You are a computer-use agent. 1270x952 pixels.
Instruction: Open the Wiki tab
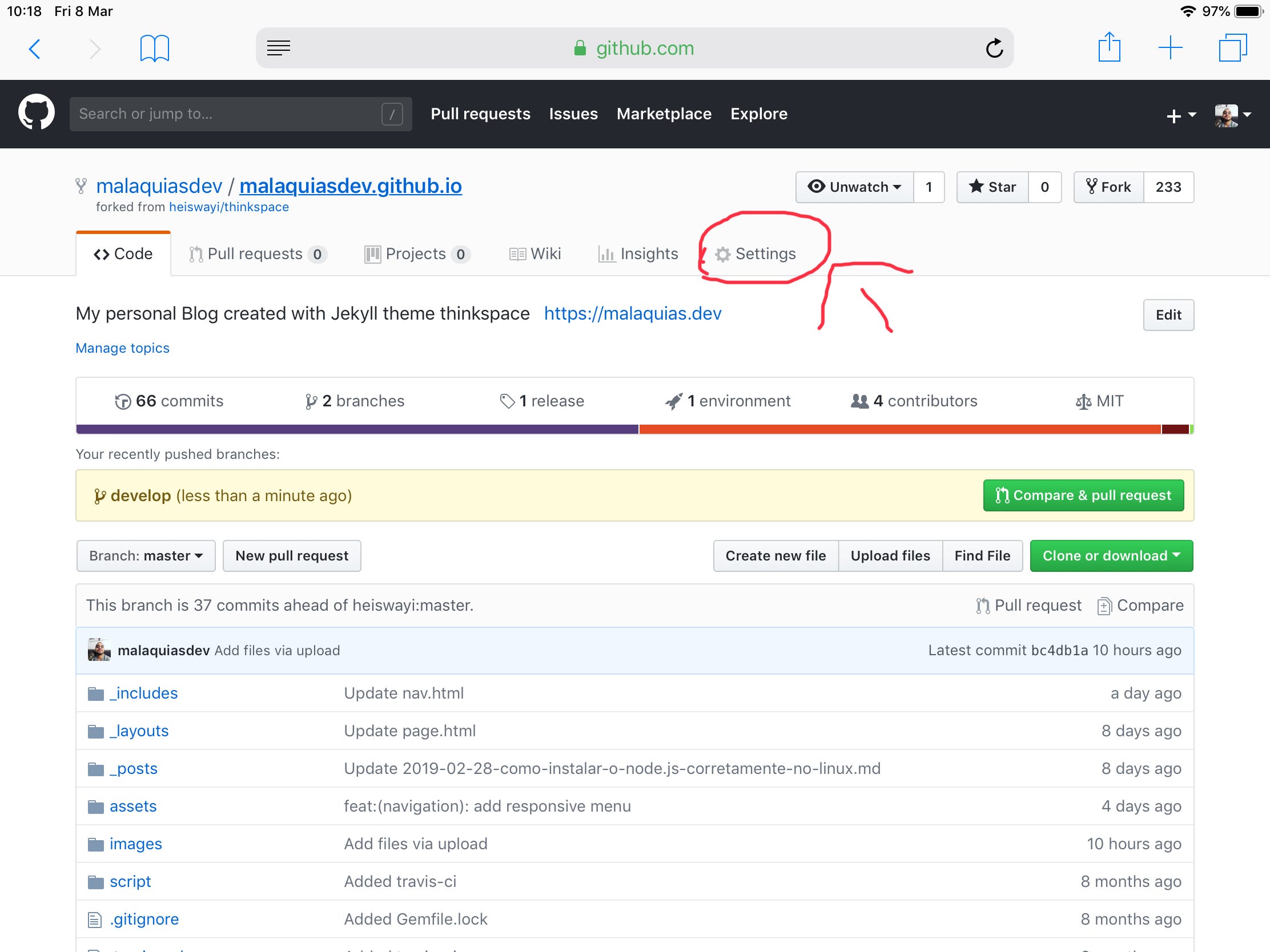click(535, 253)
